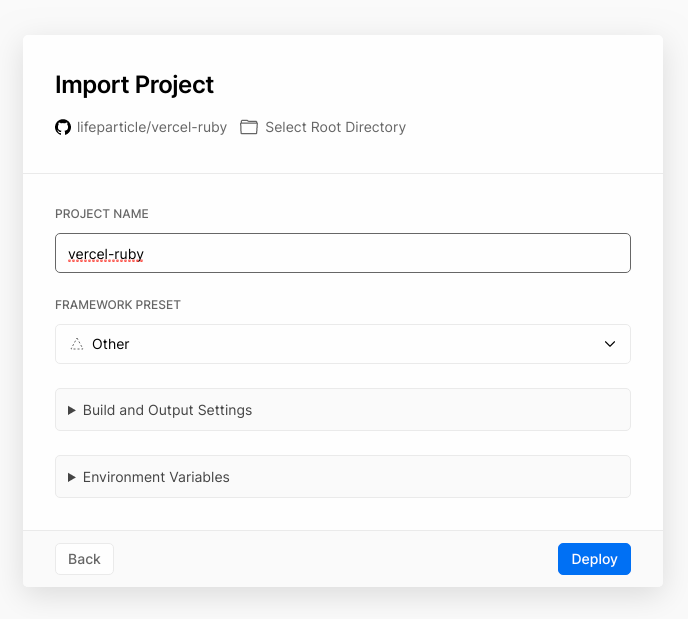Click the chevron arrow on Framework Preset
This screenshot has height=619, width=688.
click(x=610, y=344)
